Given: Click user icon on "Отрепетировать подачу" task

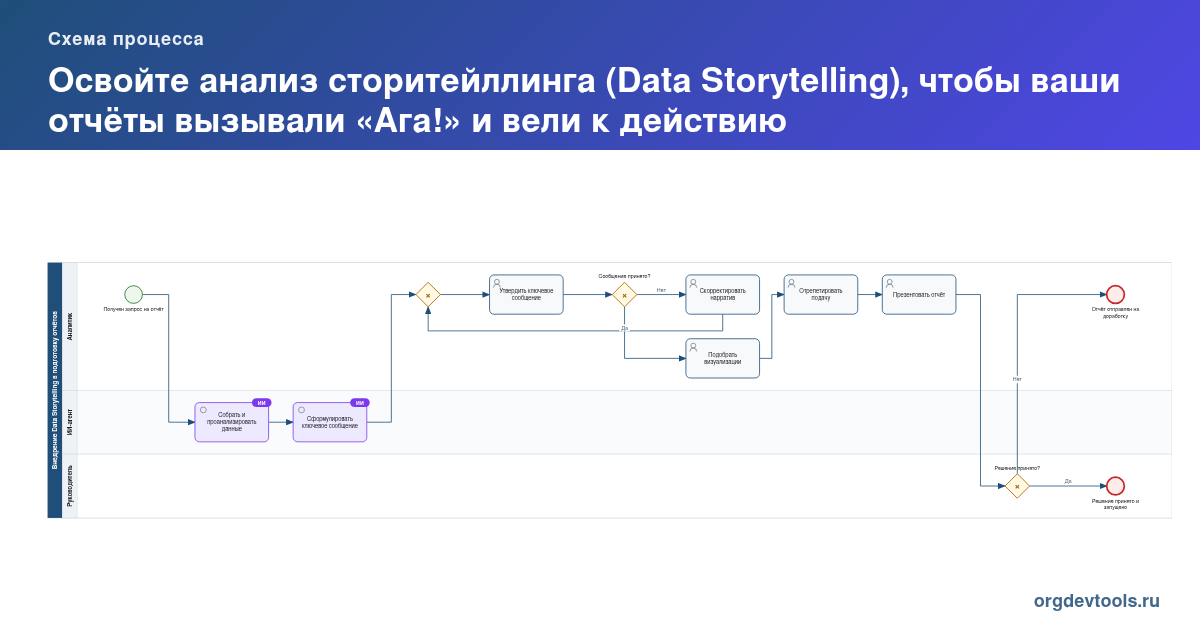Looking at the screenshot, I should (x=791, y=283).
